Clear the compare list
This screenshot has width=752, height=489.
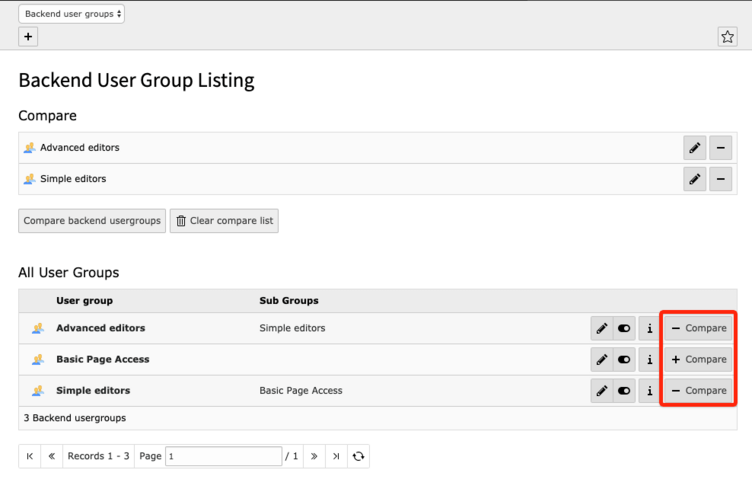[x=224, y=221]
